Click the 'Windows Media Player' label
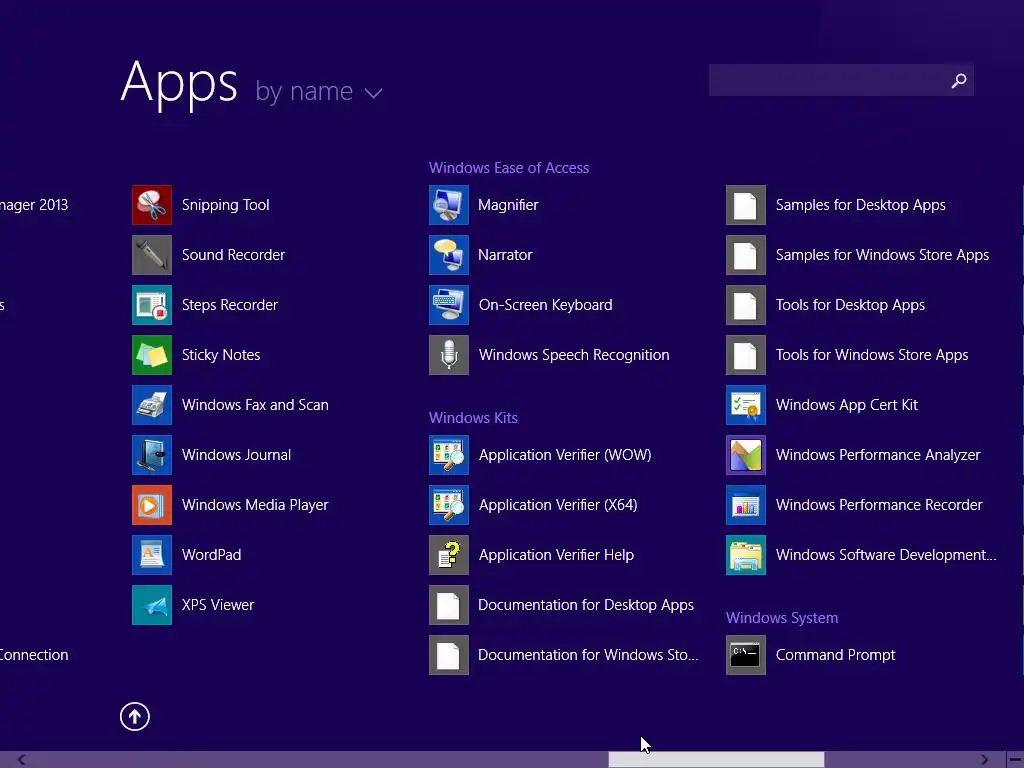Screen dimensions: 1024x768 click(x=255, y=505)
